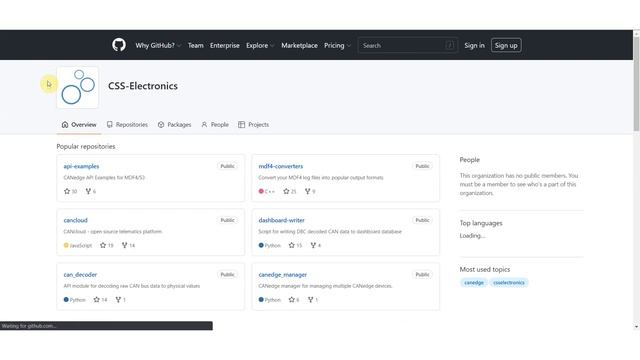The width and height of the screenshot is (640, 360).
Task: Expand the Pricing dropdown menu
Action: [x=337, y=45]
